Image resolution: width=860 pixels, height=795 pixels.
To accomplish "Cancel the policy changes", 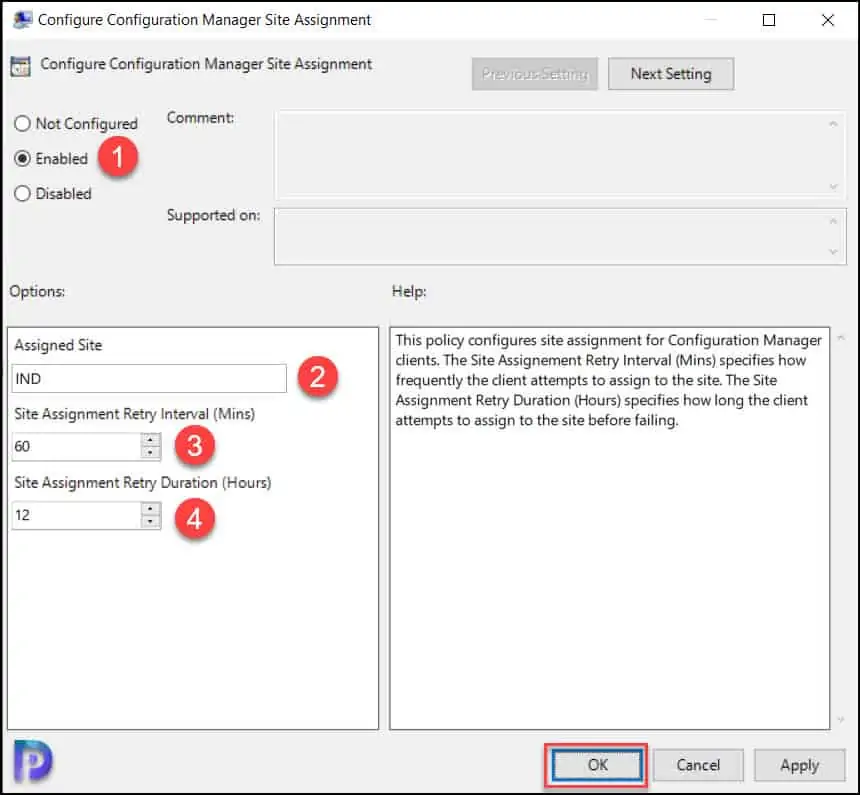I will click(x=698, y=765).
